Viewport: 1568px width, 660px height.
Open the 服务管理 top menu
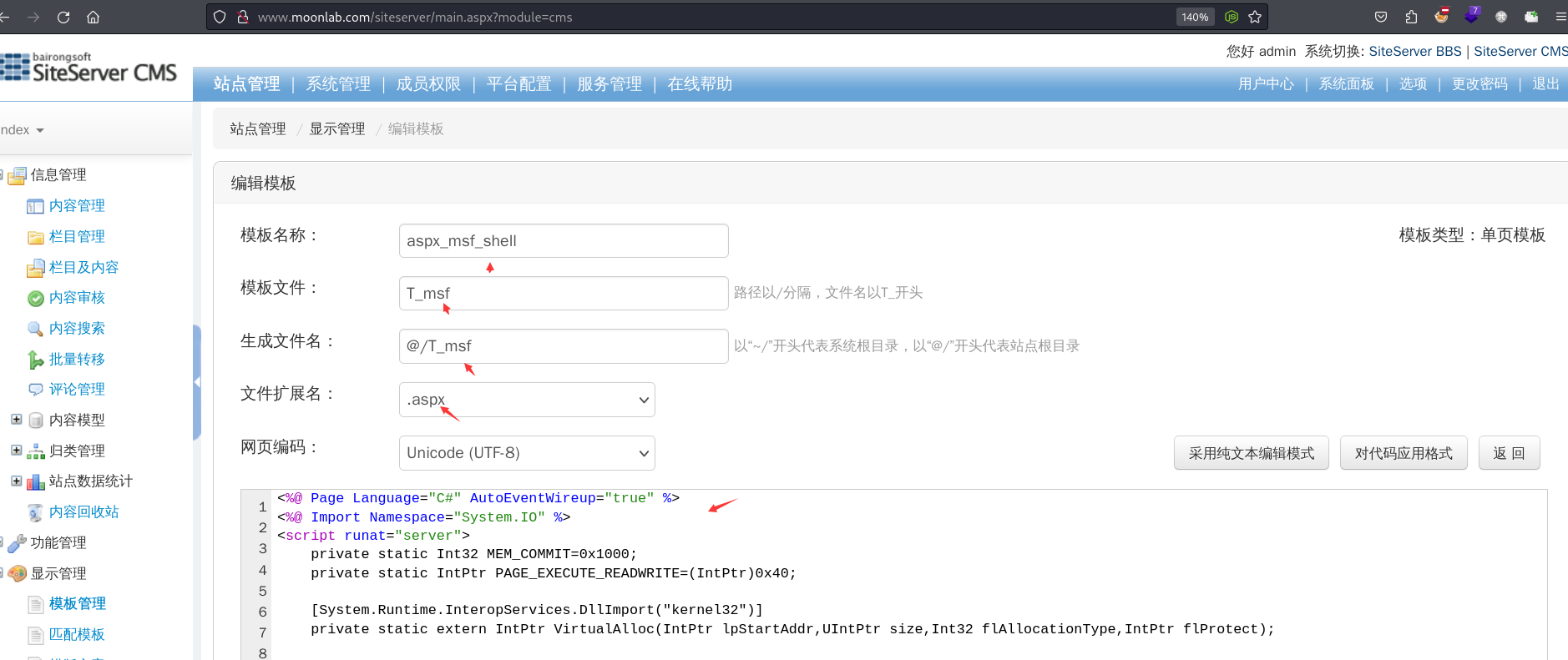click(x=609, y=84)
